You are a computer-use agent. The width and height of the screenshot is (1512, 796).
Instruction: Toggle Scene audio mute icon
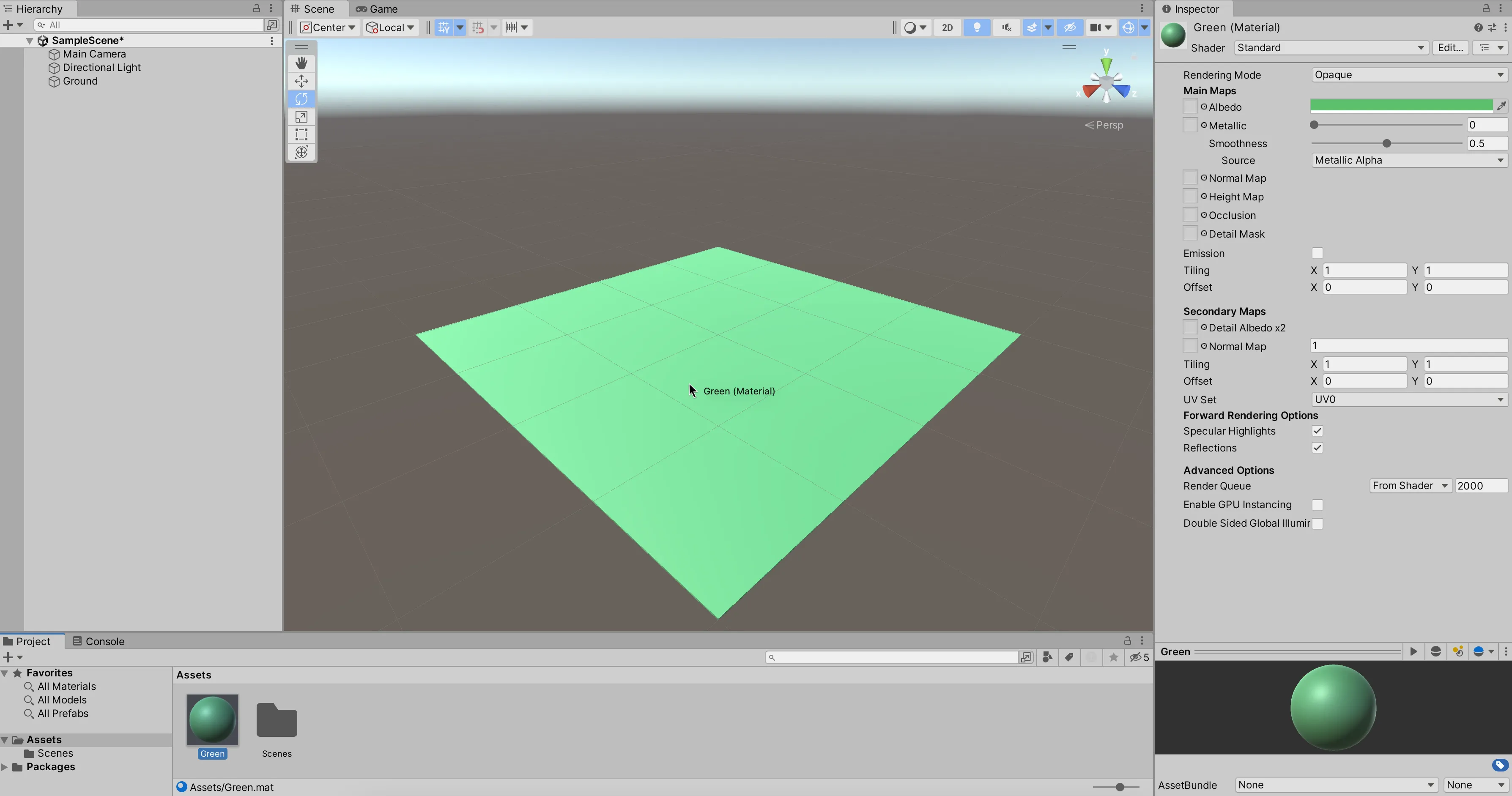1006,27
